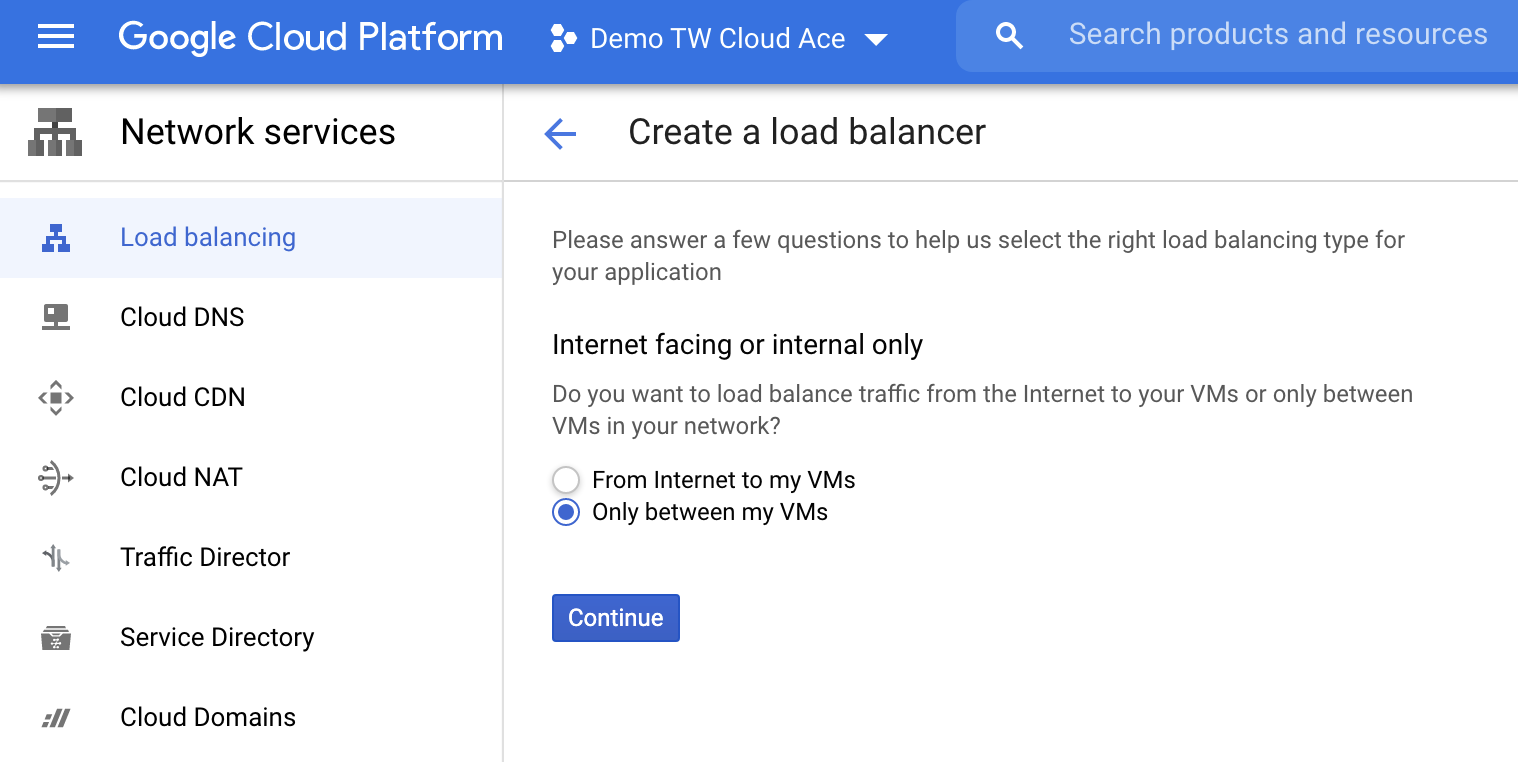1518x762 pixels.
Task: Click the Network services header icon
Action: 55,131
